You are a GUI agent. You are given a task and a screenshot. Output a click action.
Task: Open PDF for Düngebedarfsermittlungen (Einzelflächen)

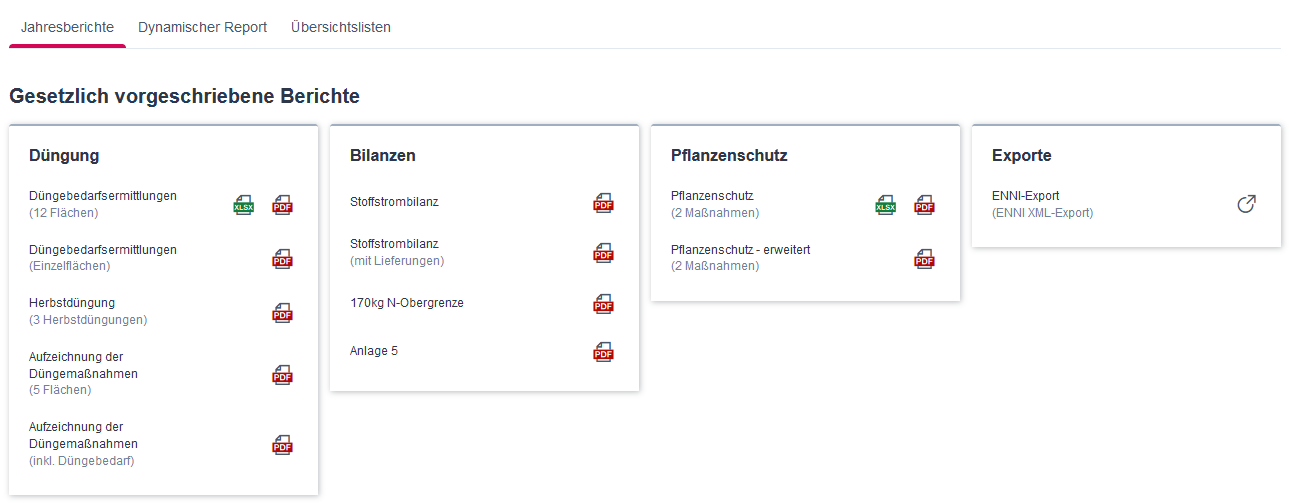click(x=283, y=258)
